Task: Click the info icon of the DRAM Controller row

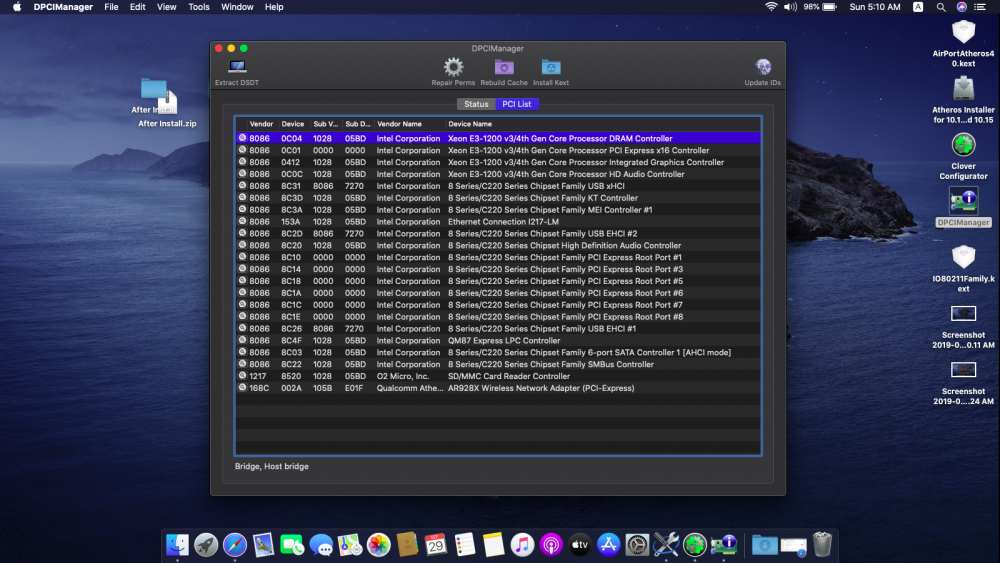Action: click(x=242, y=138)
